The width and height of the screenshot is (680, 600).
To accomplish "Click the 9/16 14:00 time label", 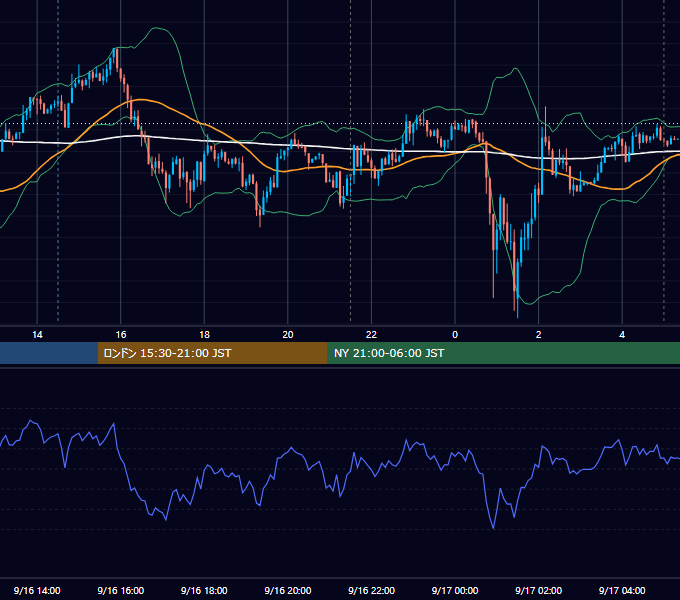I will pyautogui.click(x=37, y=590).
